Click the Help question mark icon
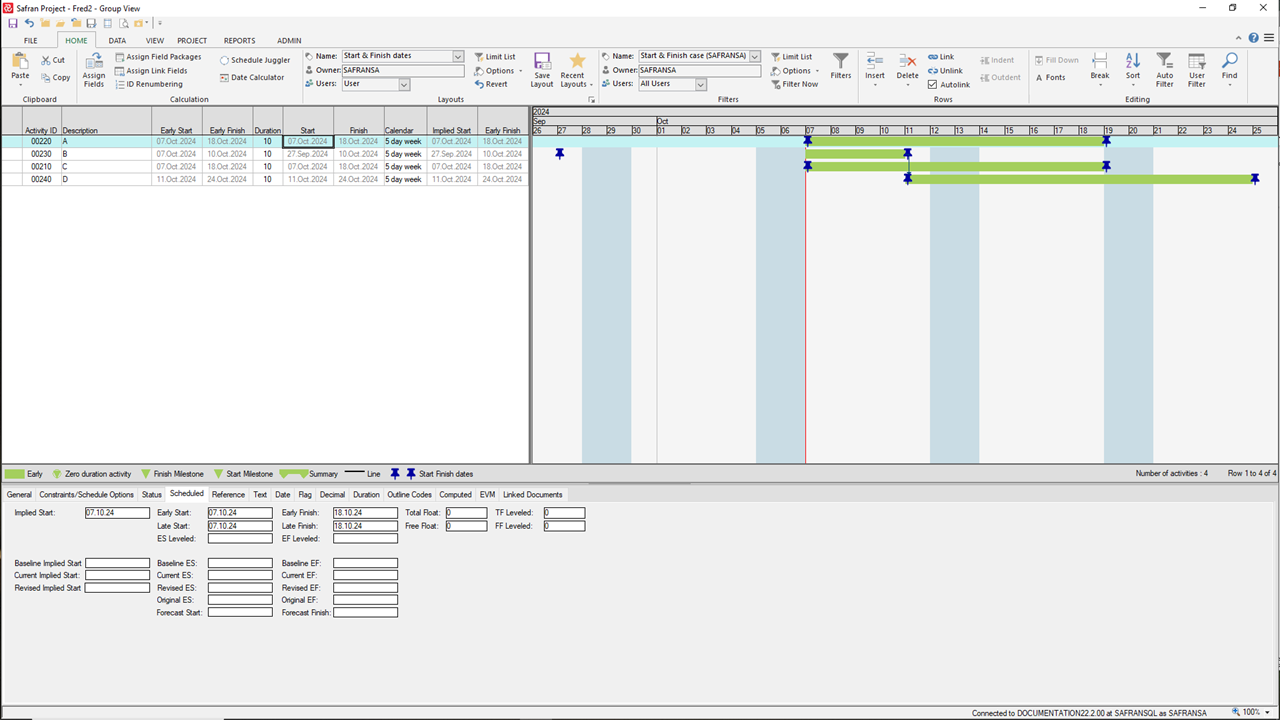Image resolution: width=1280 pixels, height=720 pixels. [1254, 38]
